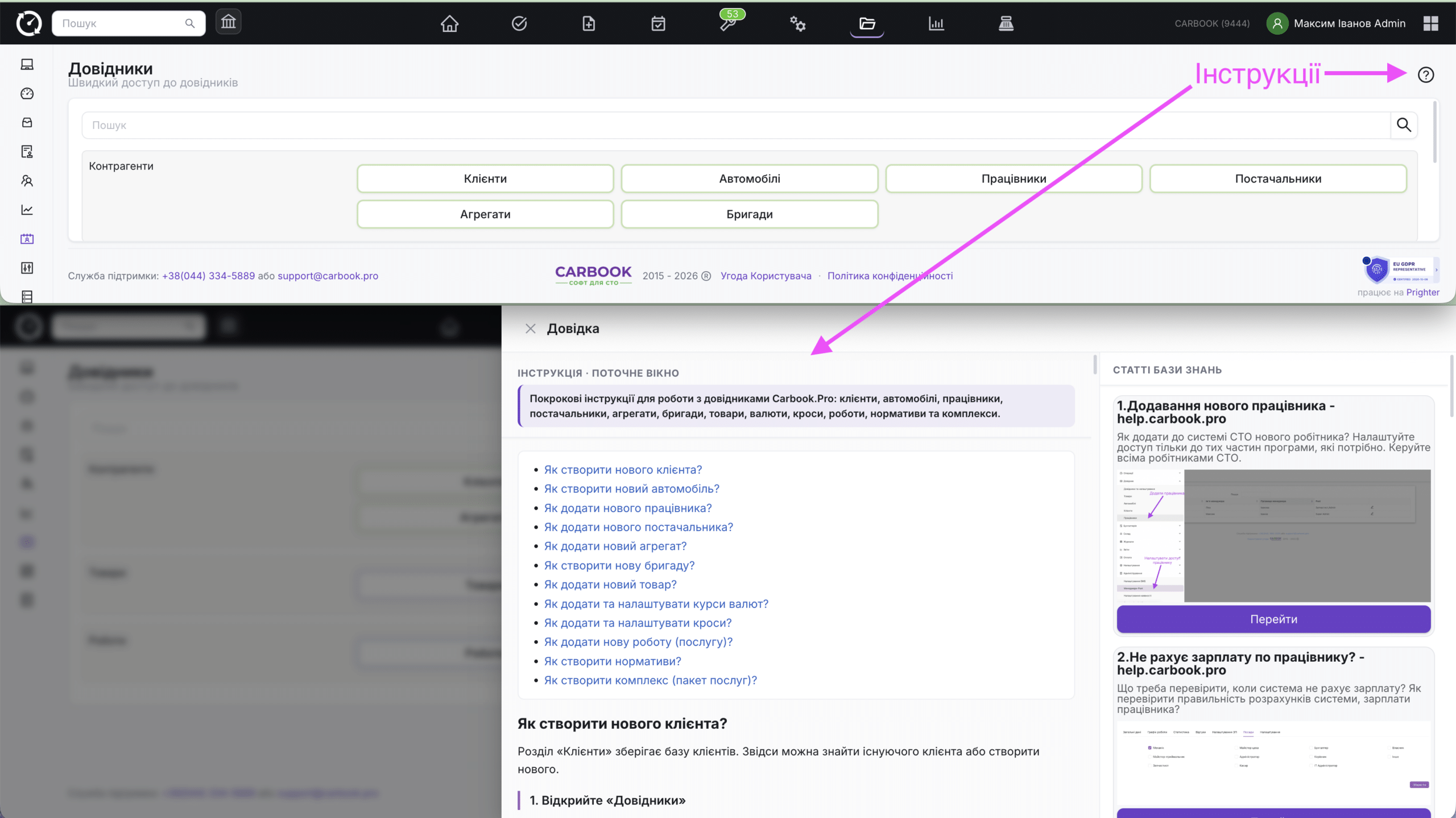Close the Довідка help panel
The height and width of the screenshot is (818, 1456).
coord(530,329)
